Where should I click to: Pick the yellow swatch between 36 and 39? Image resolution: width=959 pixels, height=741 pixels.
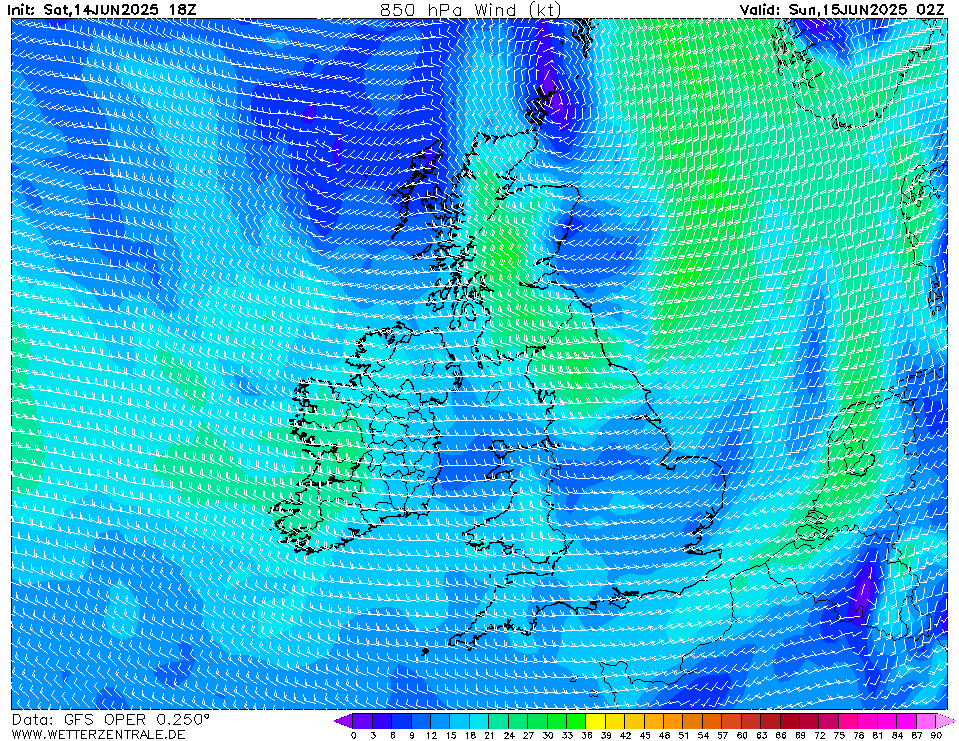(x=596, y=721)
